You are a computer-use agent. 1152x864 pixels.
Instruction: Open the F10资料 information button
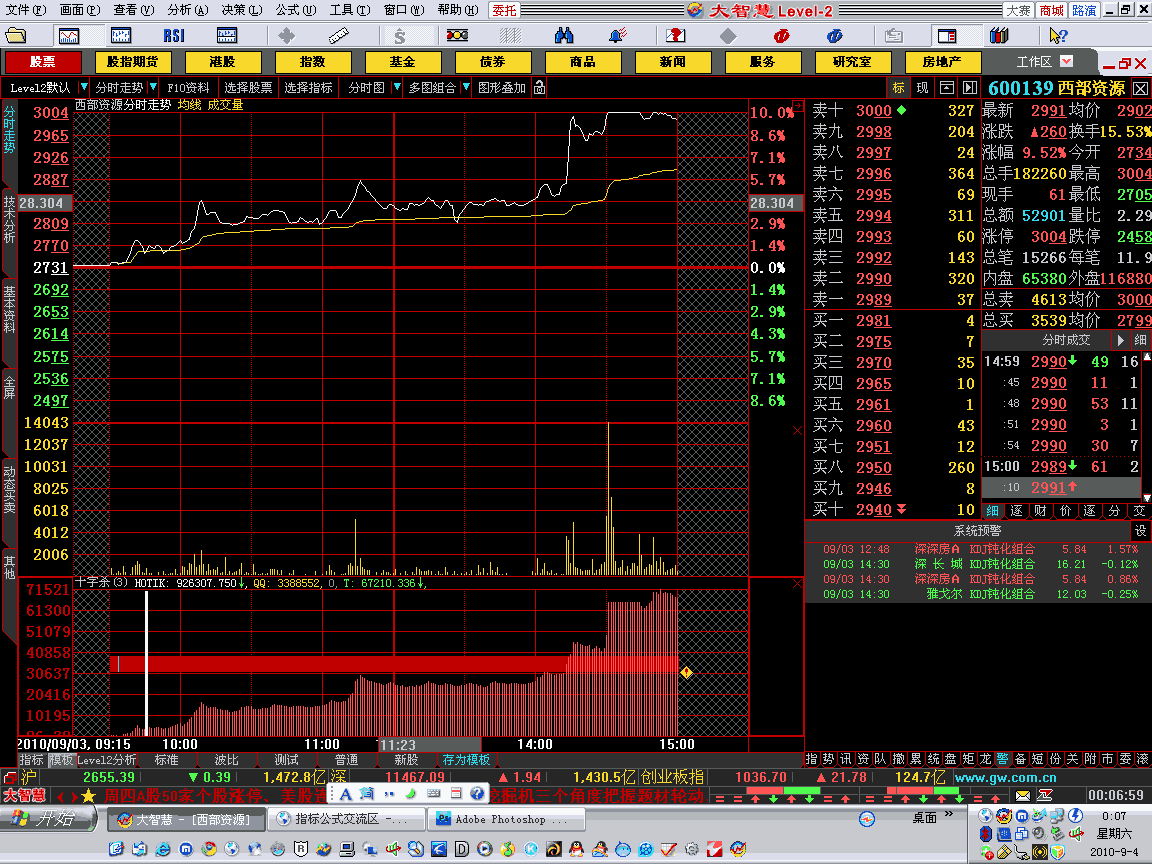pyautogui.click(x=188, y=87)
